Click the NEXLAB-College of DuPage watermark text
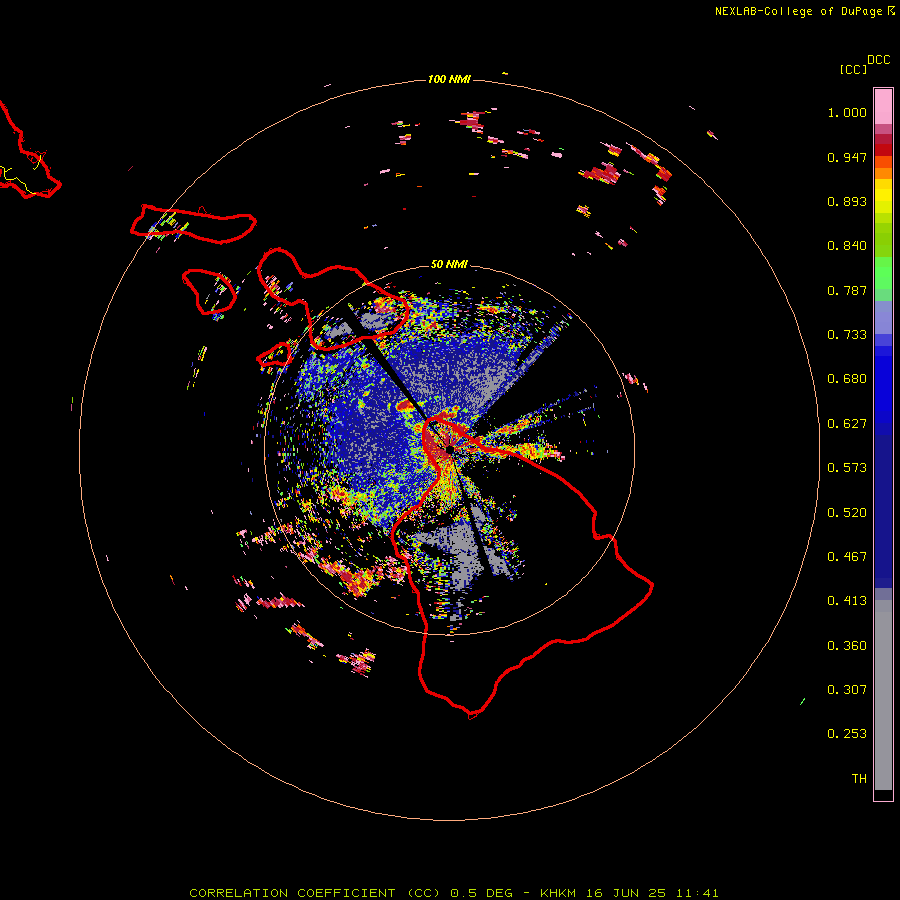The width and height of the screenshot is (900, 900). [804, 11]
